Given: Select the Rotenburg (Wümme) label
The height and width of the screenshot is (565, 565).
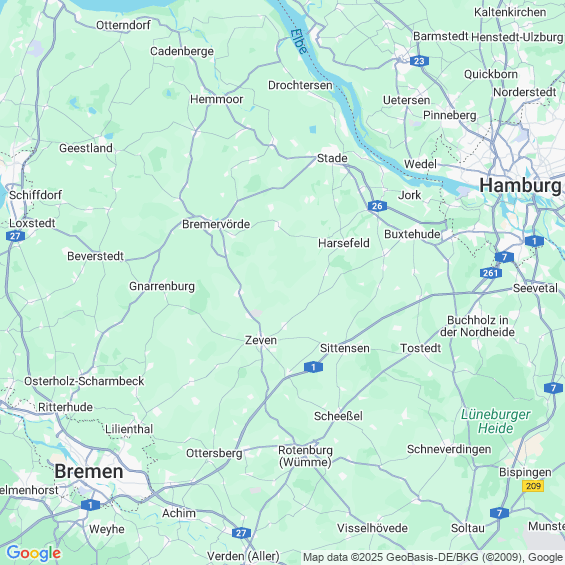Looking at the screenshot, I should [x=305, y=456].
